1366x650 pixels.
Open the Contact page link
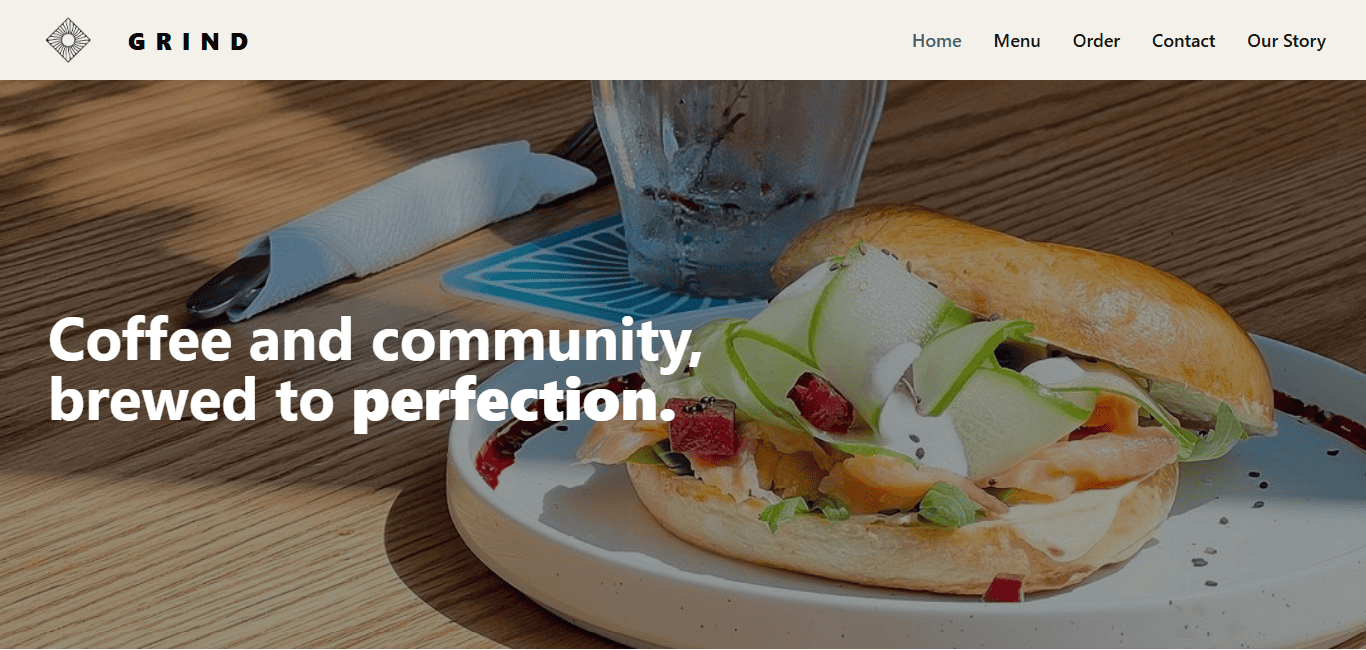(x=1183, y=41)
